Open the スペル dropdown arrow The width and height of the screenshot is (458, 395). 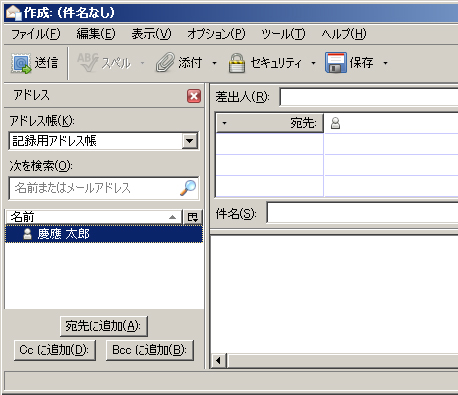point(142,63)
